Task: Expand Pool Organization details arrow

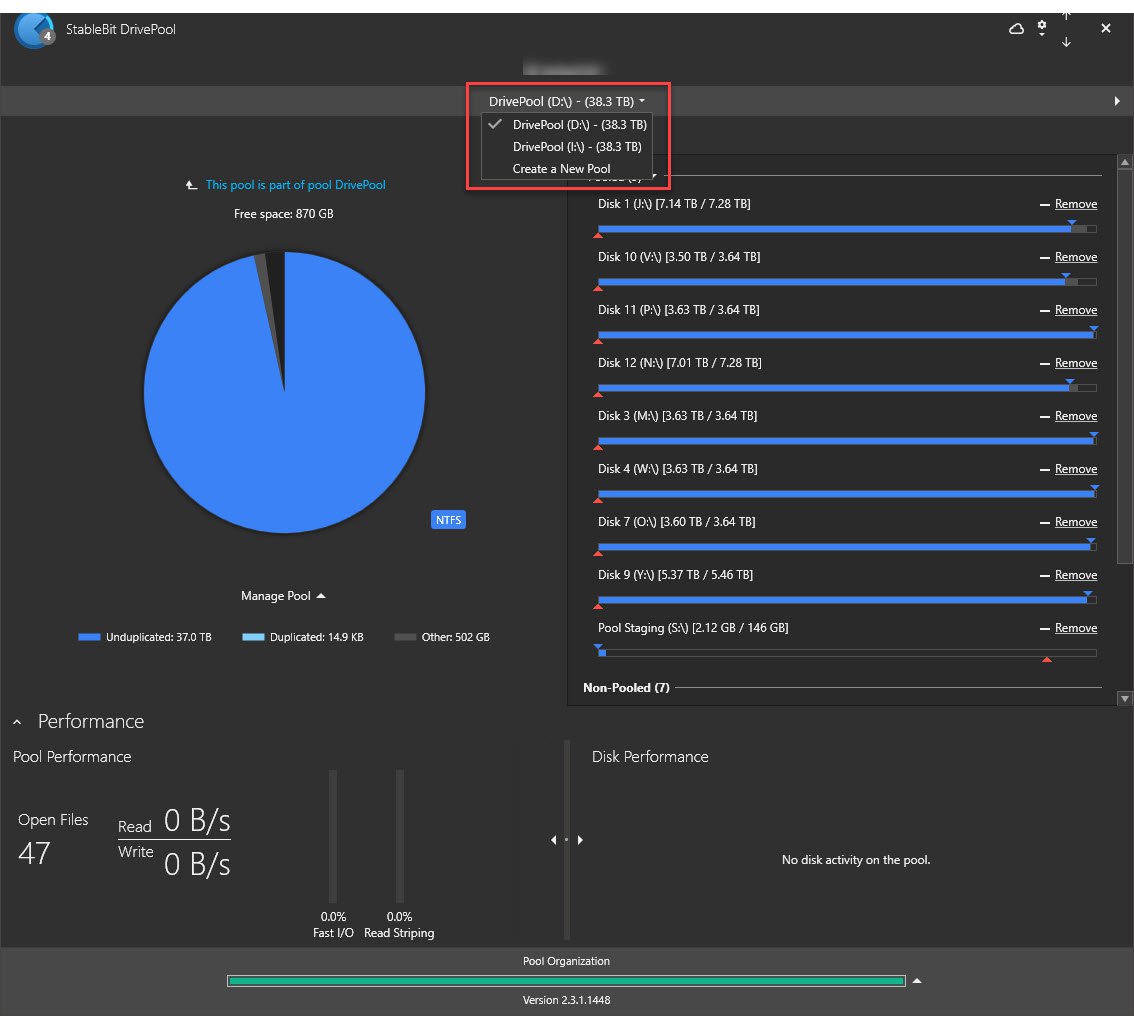Action: (917, 981)
